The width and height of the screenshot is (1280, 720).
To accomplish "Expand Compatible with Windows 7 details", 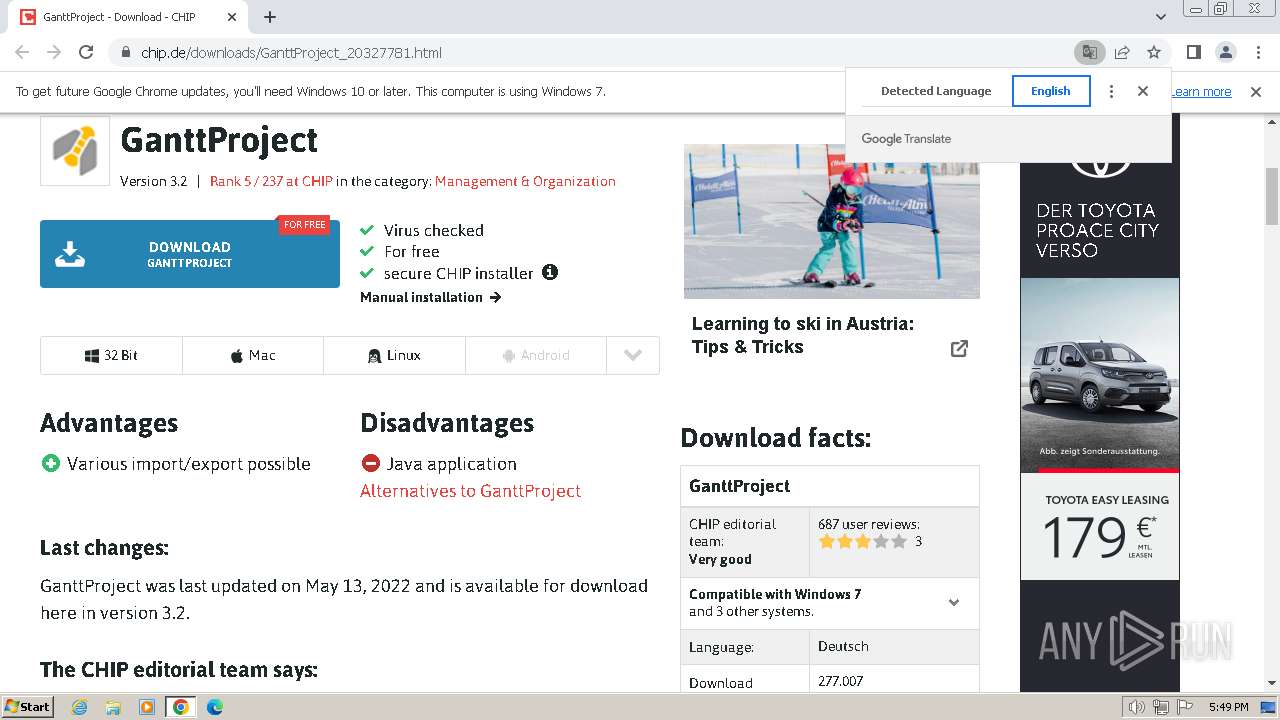I will point(954,602).
